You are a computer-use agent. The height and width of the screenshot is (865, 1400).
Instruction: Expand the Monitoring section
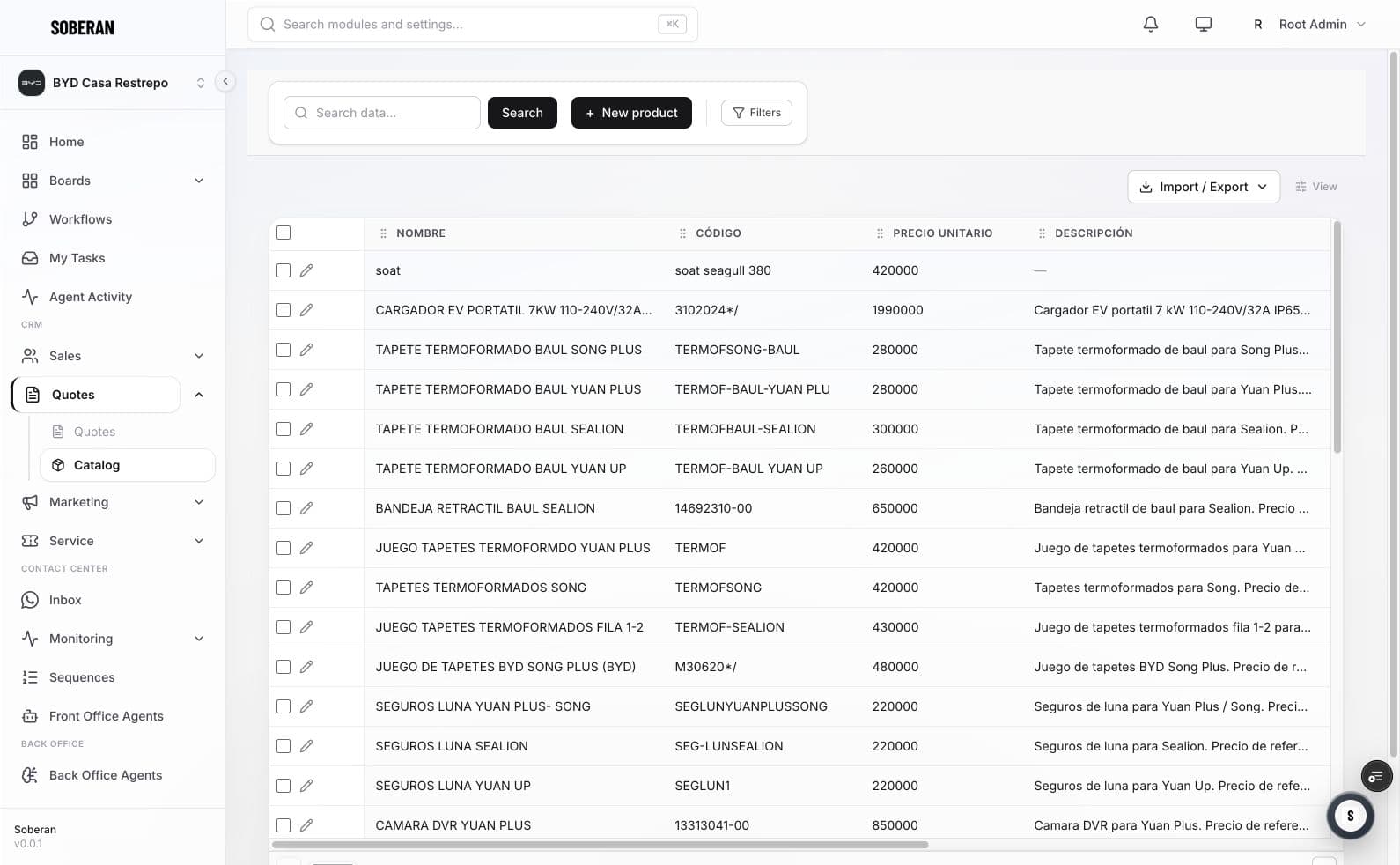point(199,639)
